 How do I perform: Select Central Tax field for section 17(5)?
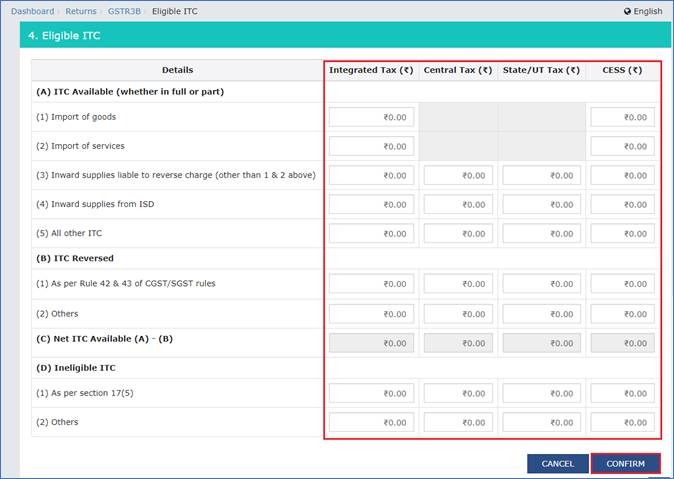click(458, 393)
